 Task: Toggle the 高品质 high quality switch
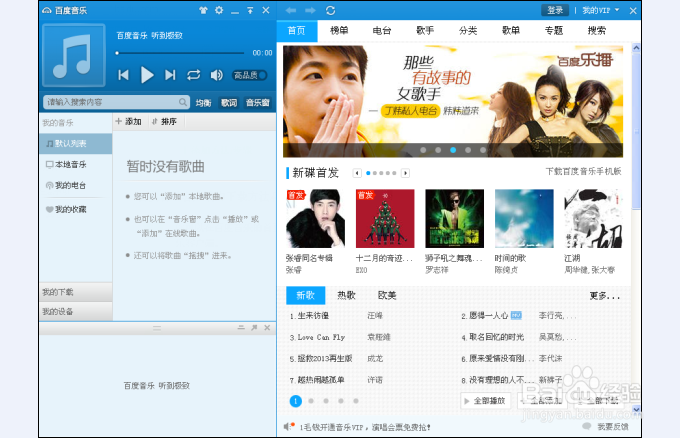tap(249, 75)
